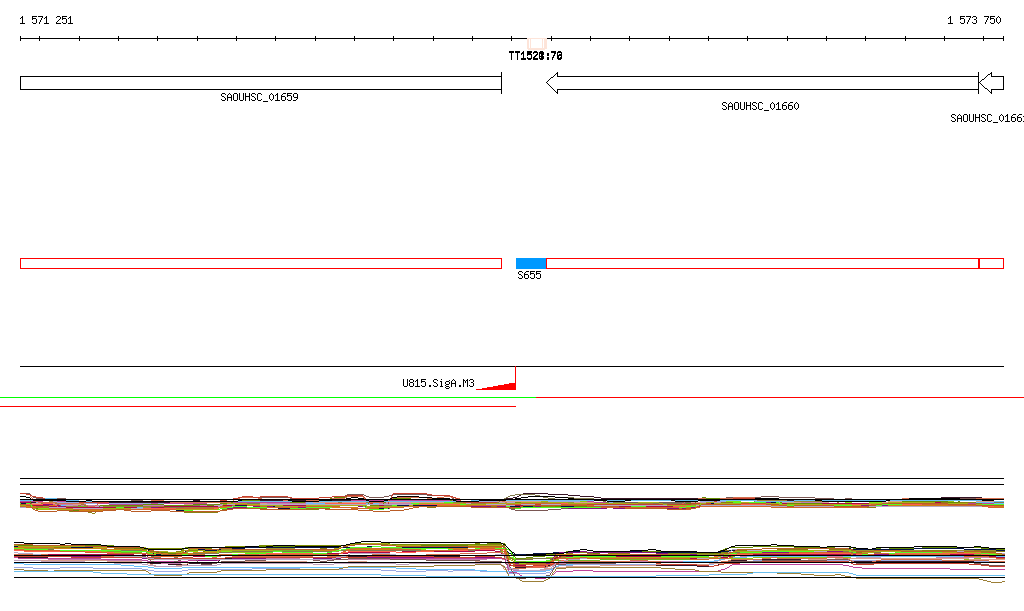This screenshot has height=611, width=1024.
Task: Click the partially cut-off SAOUHSC_0166 label
Action: point(986,119)
